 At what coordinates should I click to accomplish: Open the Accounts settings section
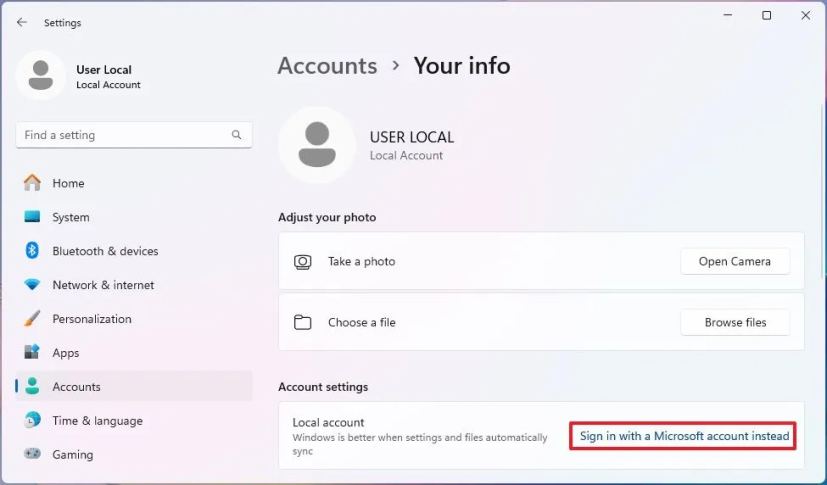coord(76,387)
